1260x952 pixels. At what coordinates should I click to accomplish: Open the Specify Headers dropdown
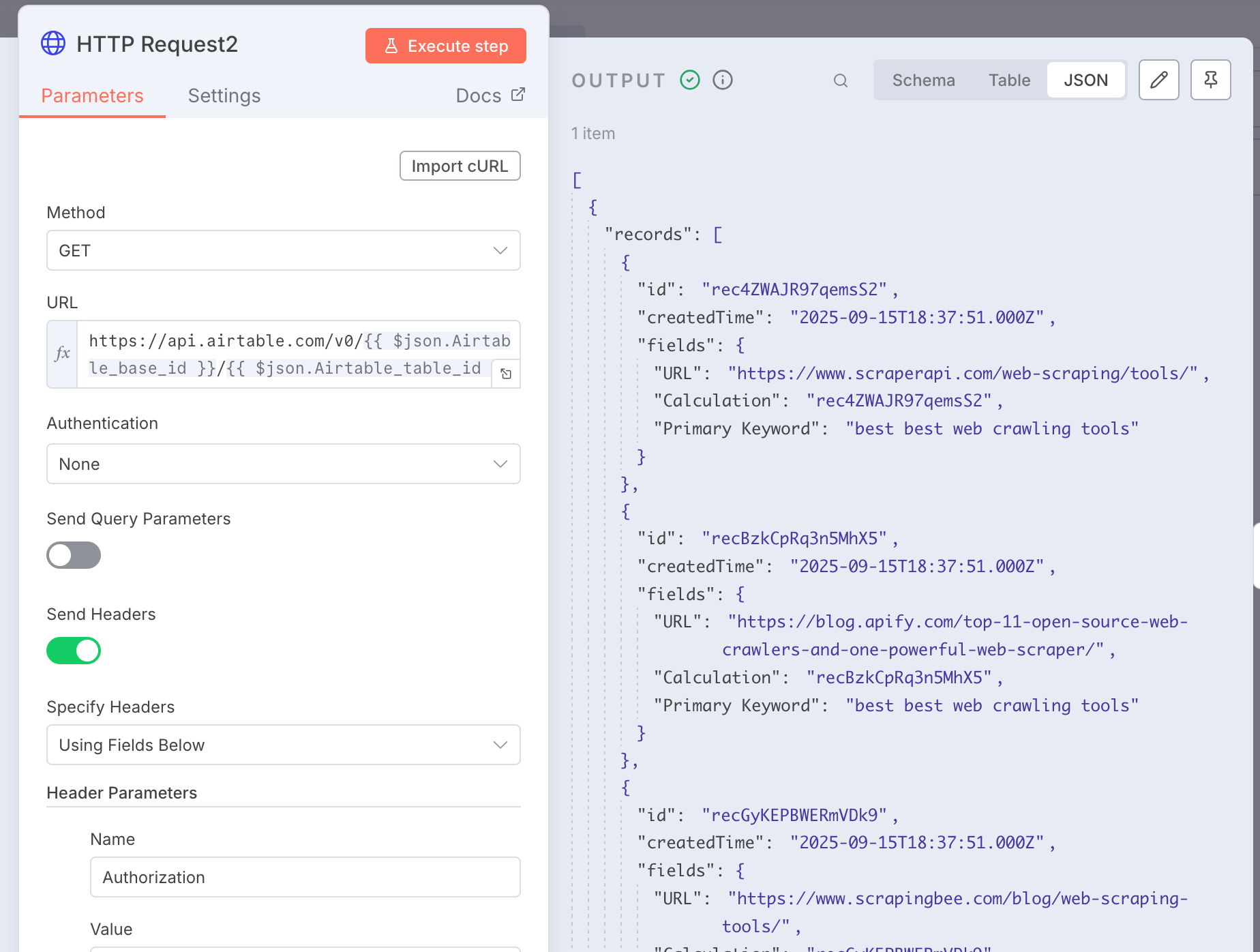pos(283,745)
